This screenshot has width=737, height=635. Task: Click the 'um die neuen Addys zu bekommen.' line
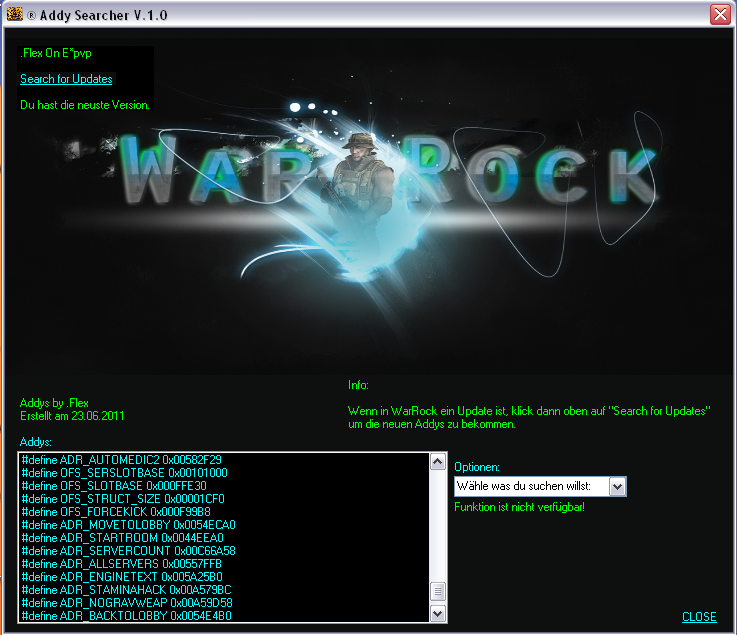432,424
